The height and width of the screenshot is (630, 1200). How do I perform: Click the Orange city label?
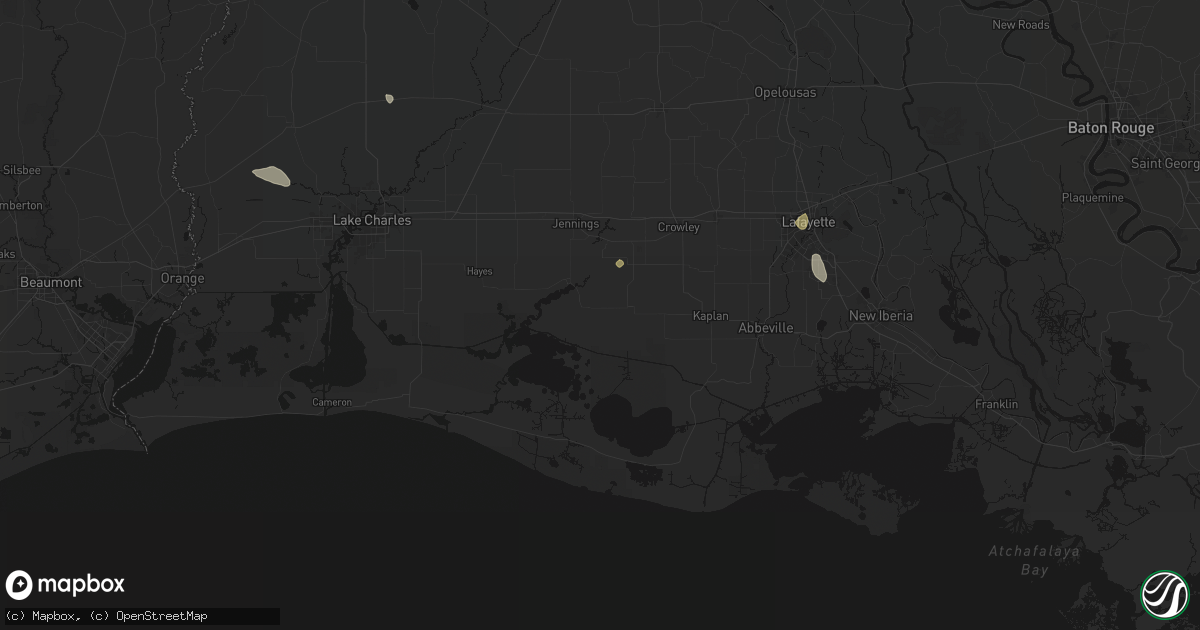coord(183,278)
